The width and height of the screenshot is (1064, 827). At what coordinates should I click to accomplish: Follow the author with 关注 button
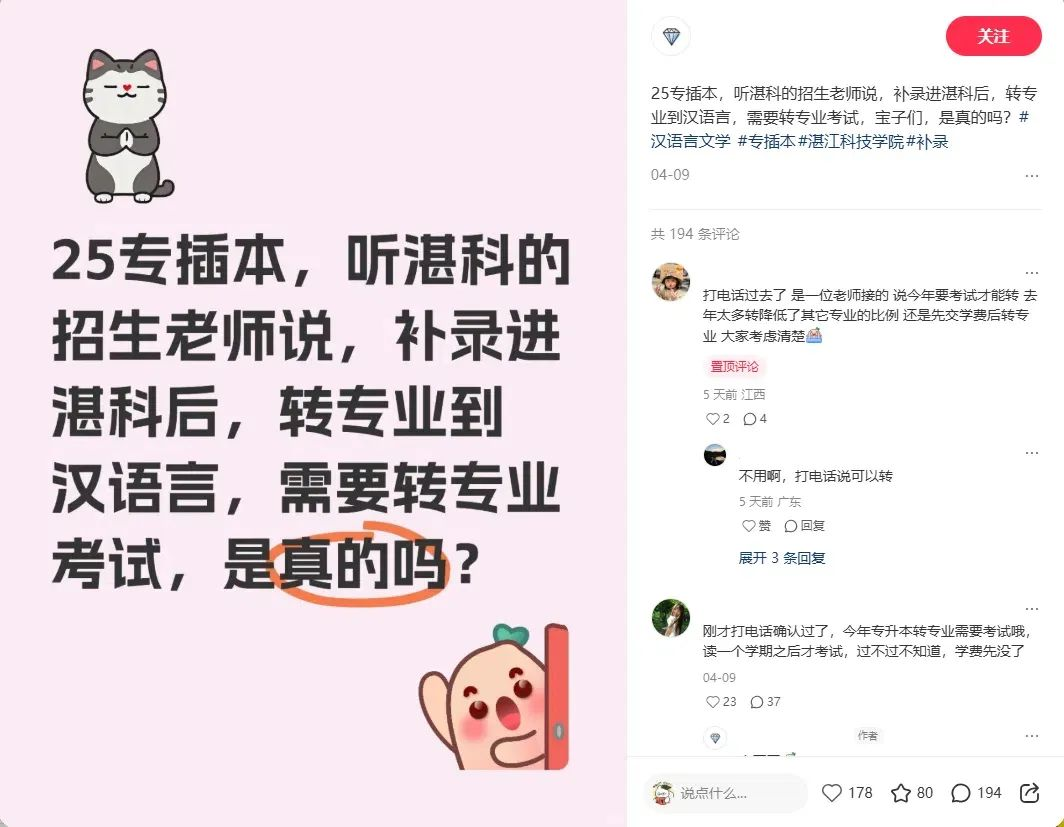[x=993, y=37]
